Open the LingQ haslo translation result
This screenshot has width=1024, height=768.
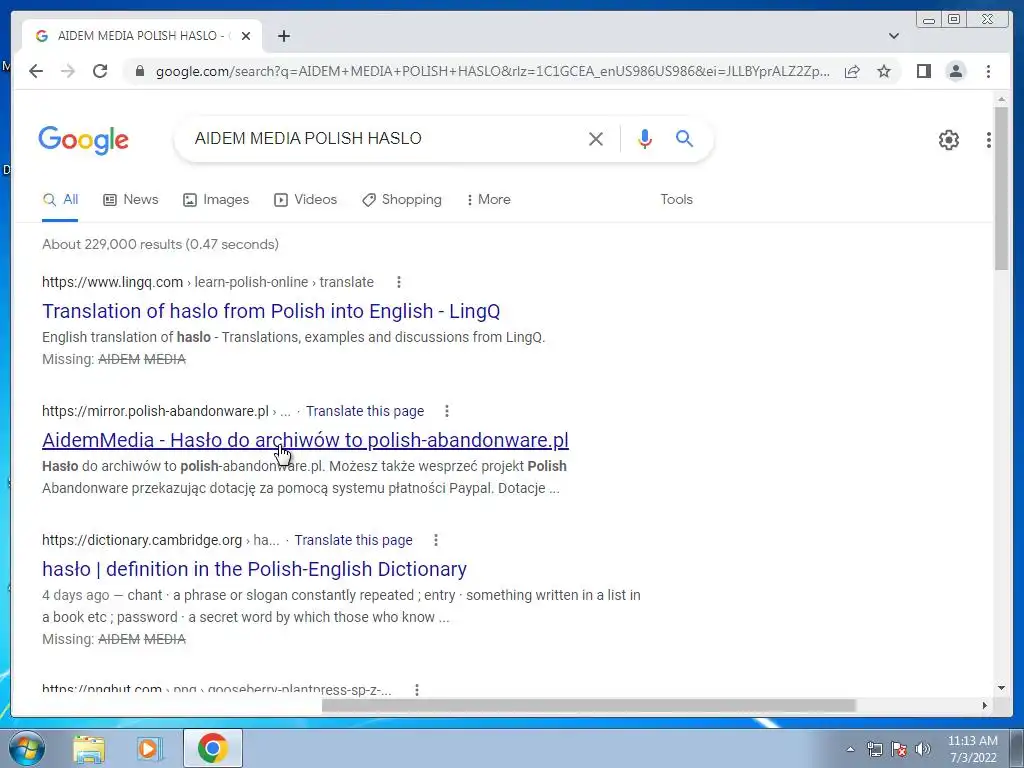(x=271, y=311)
